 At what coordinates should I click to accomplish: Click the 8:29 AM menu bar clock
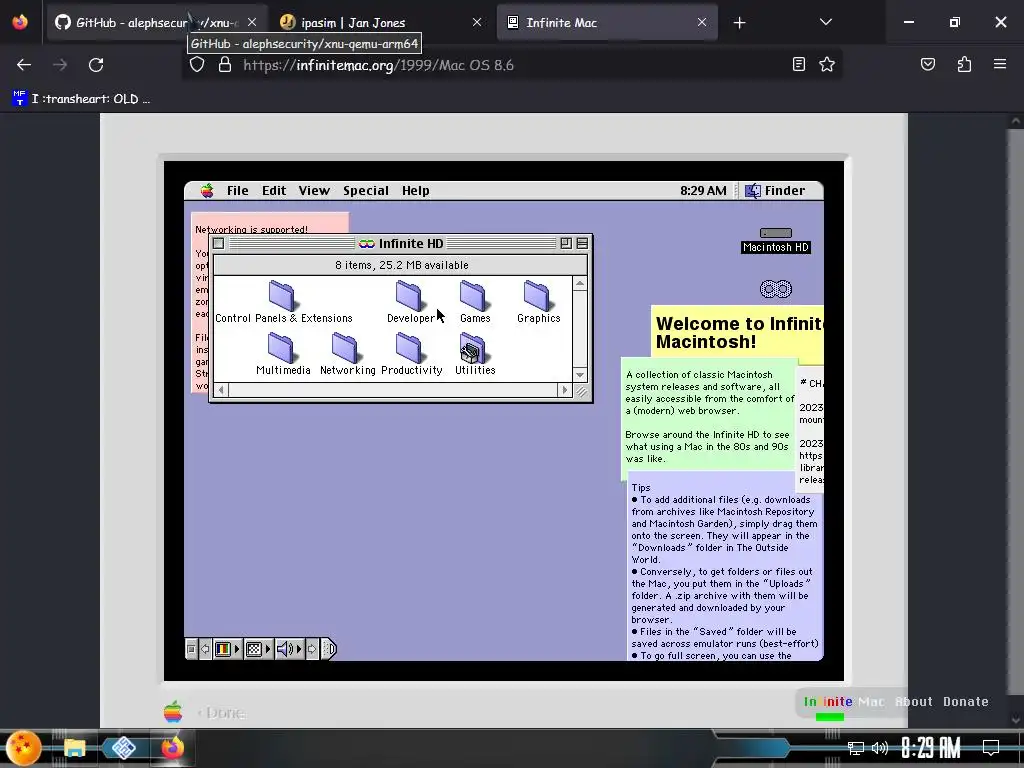(703, 191)
